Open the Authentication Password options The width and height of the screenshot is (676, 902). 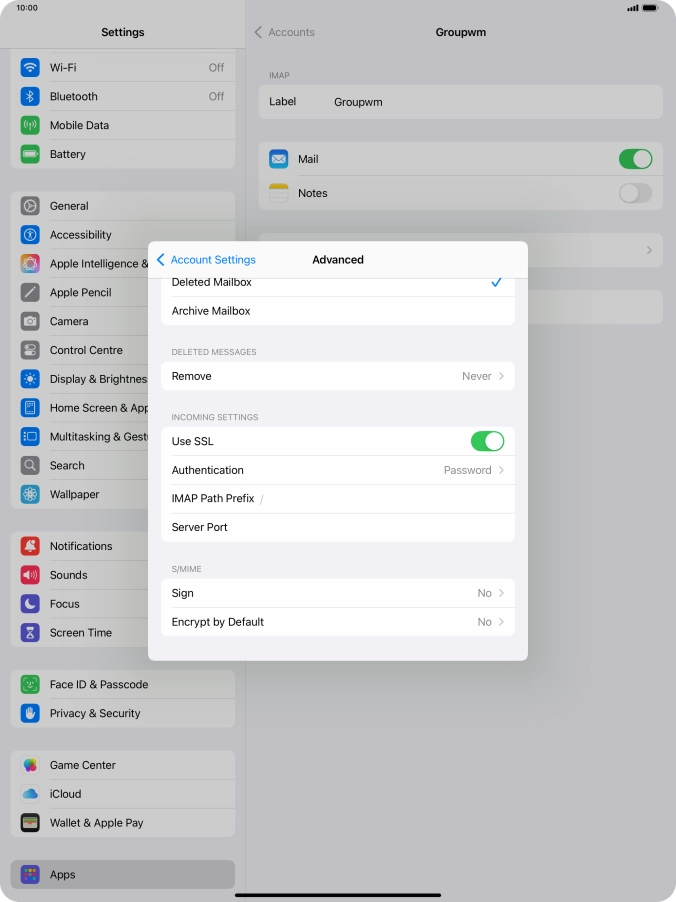(338, 471)
